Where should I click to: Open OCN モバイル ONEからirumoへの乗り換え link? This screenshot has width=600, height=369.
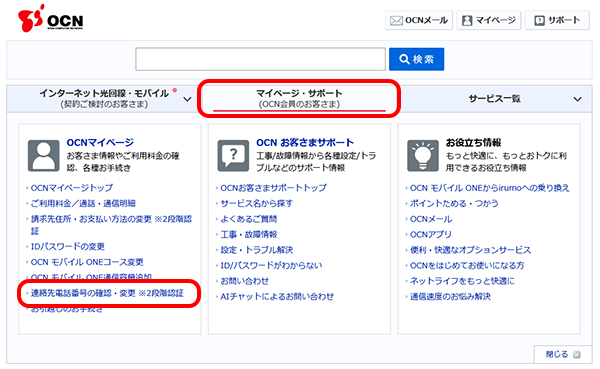489,188
